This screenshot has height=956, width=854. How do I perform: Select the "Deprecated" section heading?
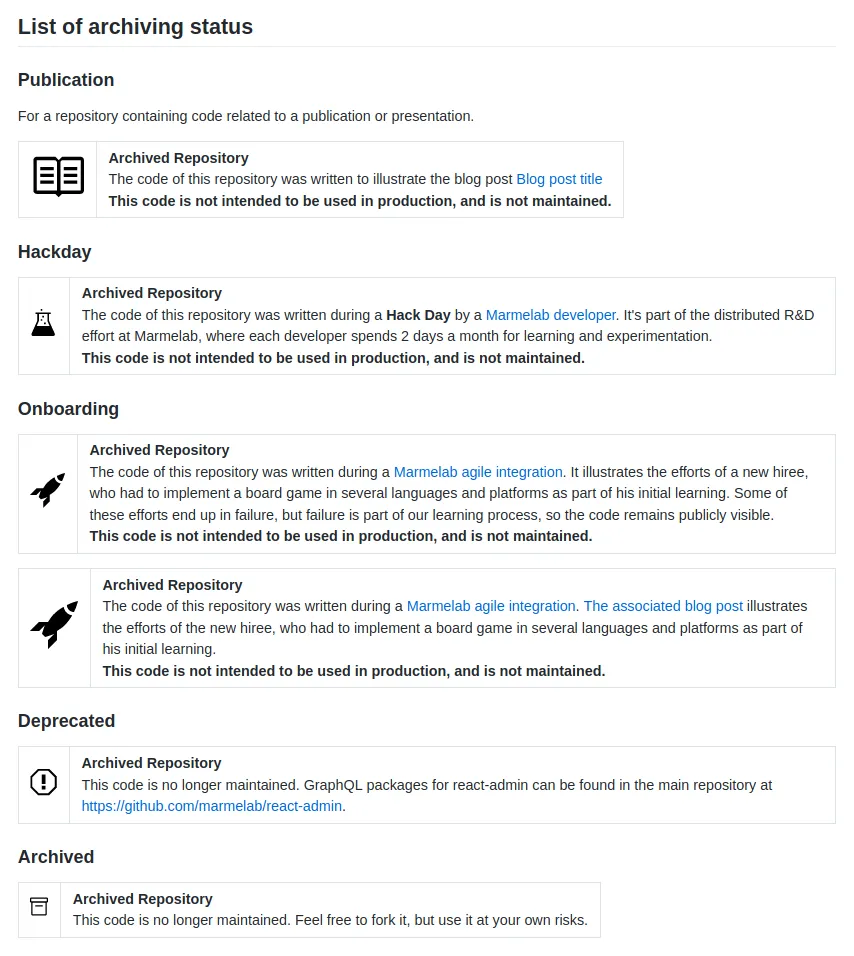tap(66, 721)
